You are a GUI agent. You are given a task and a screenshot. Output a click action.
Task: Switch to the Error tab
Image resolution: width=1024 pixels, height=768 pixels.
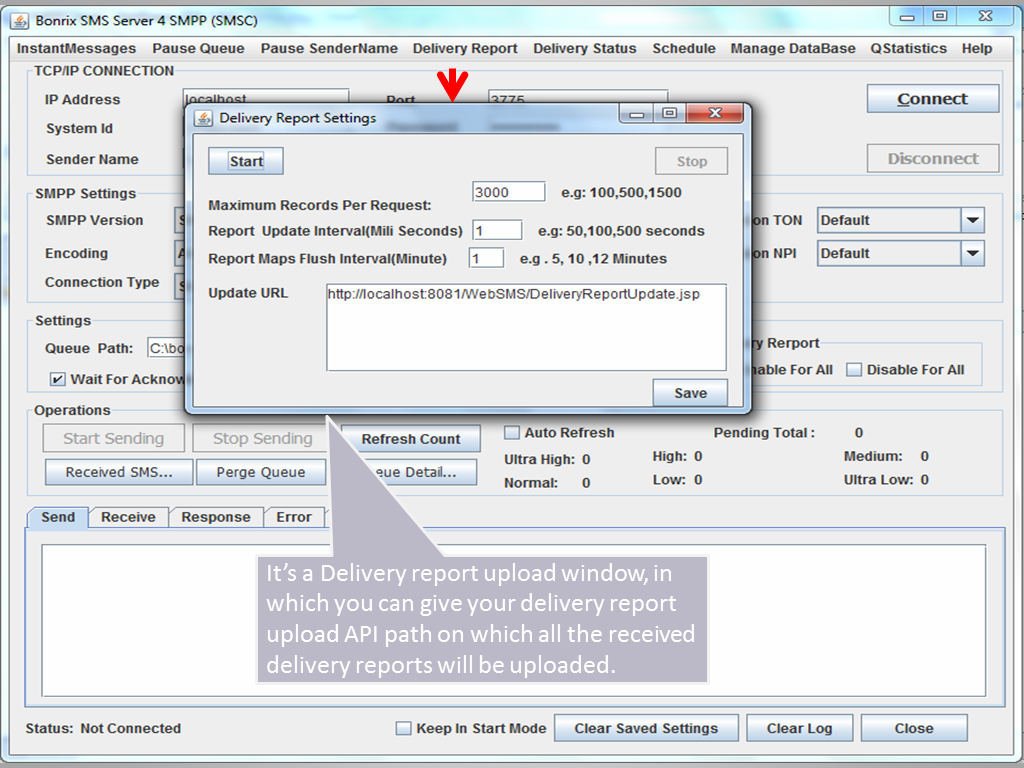coord(294,517)
